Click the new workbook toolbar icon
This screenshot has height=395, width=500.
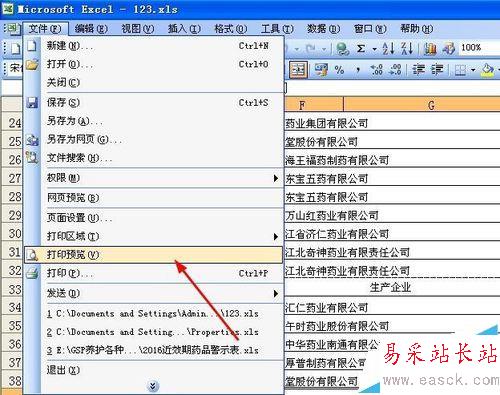15,49
